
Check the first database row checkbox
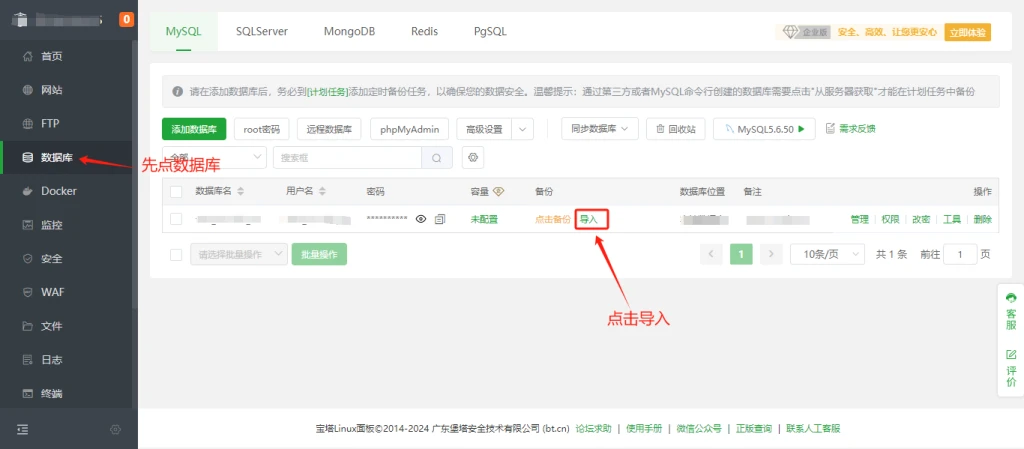click(176, 219)
